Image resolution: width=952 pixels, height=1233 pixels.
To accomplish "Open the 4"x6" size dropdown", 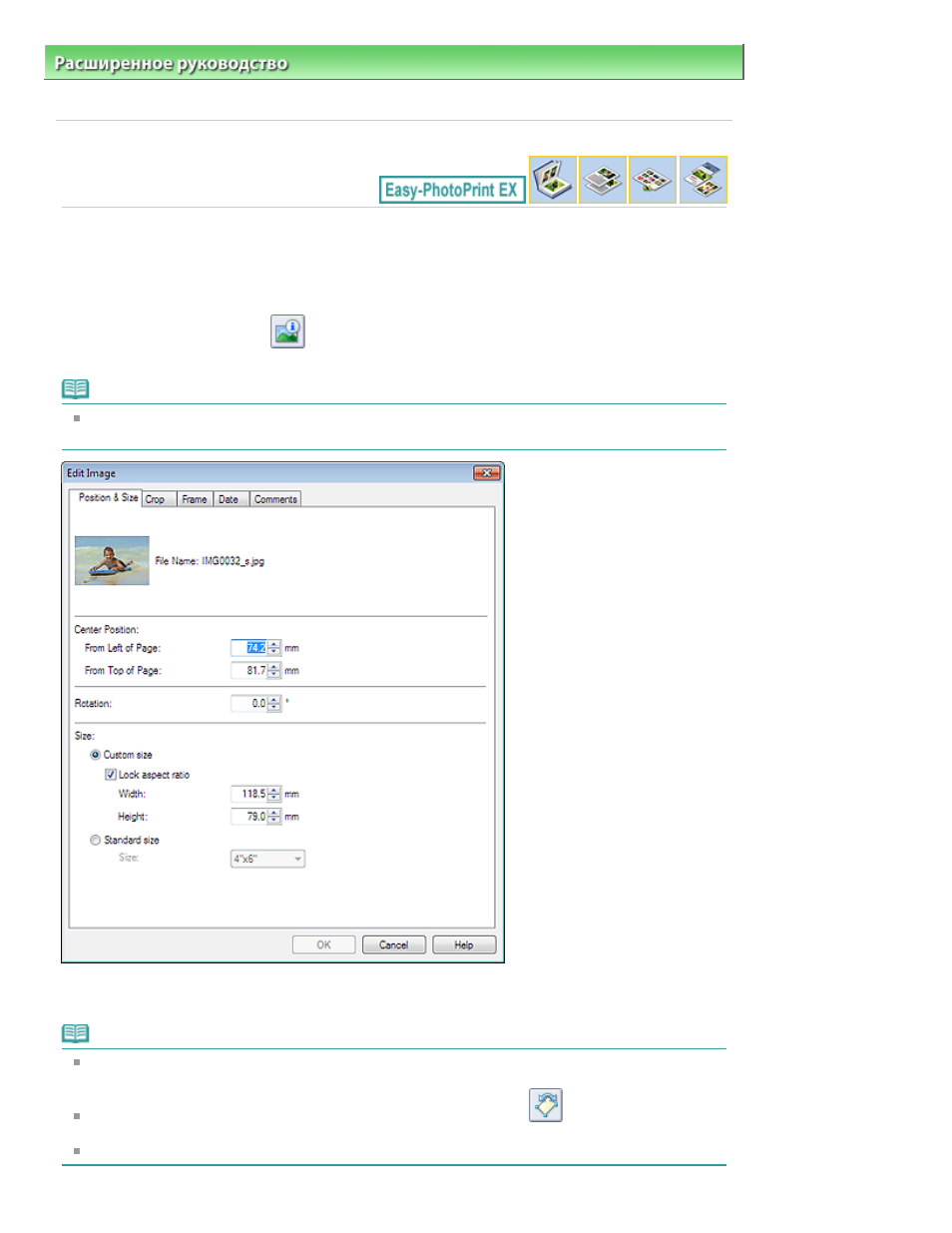I will tap(267, 859).
